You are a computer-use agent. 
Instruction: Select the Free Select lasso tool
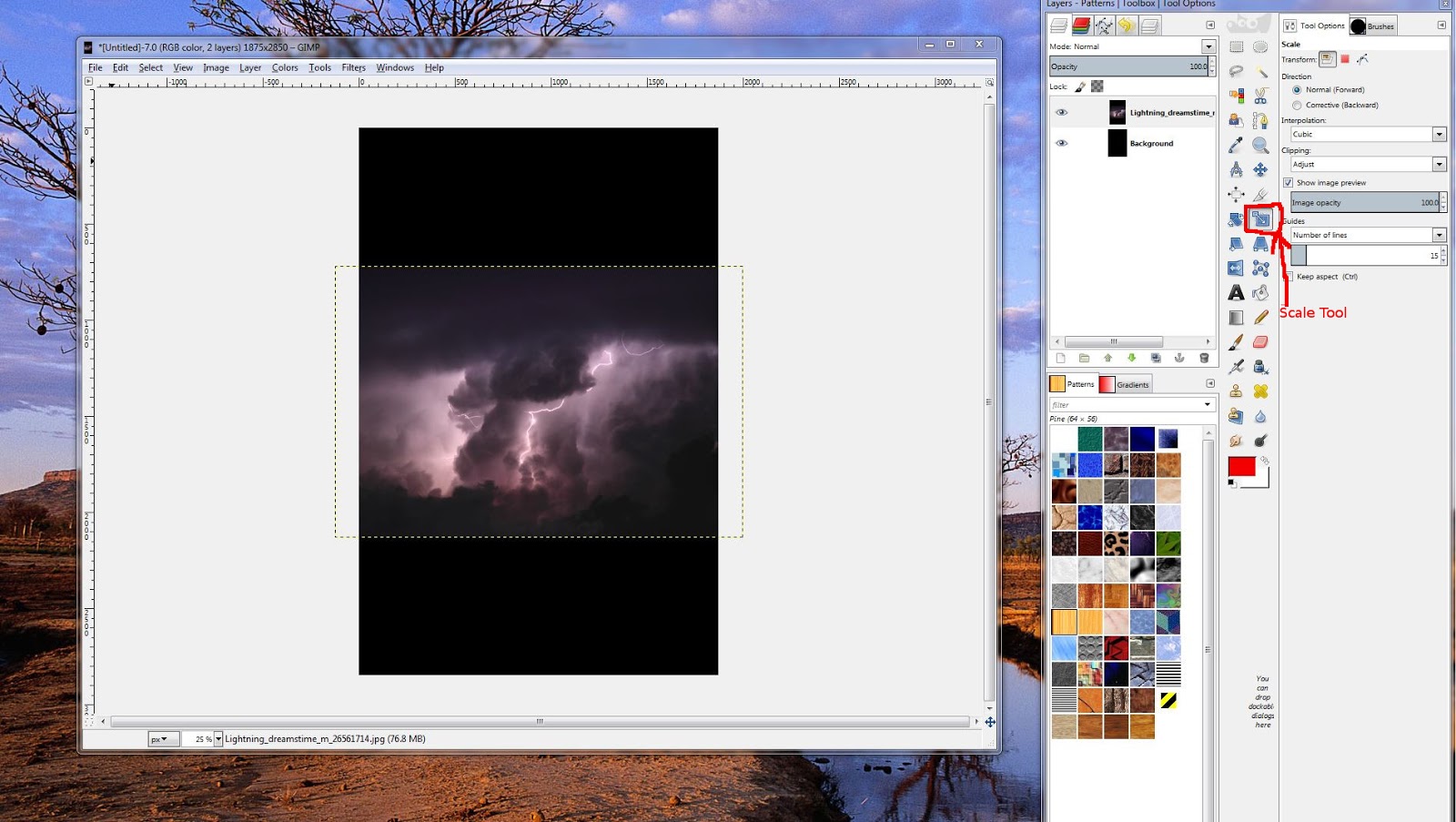[1236, 71]
